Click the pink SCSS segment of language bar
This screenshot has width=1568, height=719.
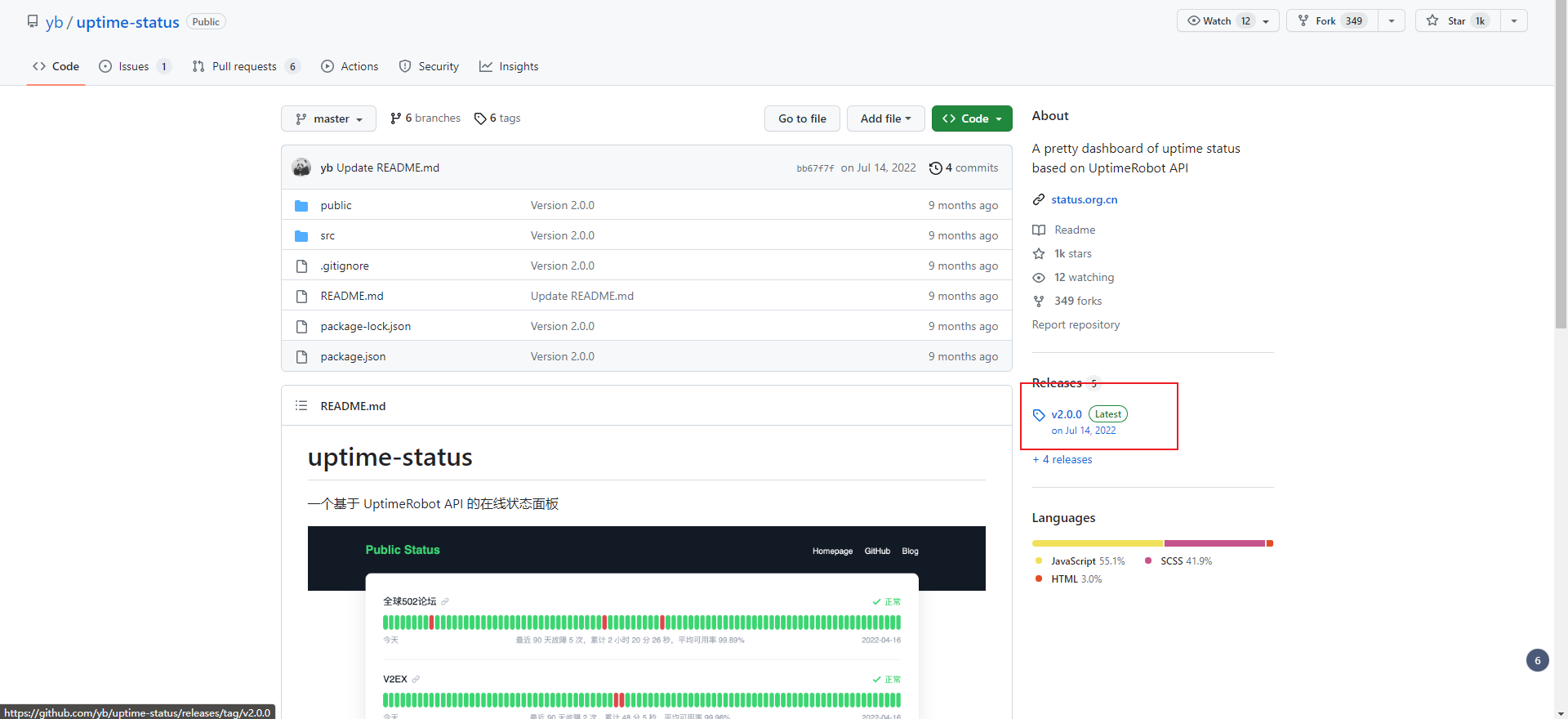1214,543
